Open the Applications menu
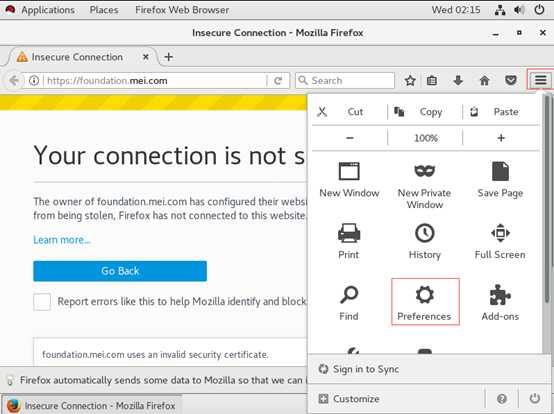 (48, 10)
